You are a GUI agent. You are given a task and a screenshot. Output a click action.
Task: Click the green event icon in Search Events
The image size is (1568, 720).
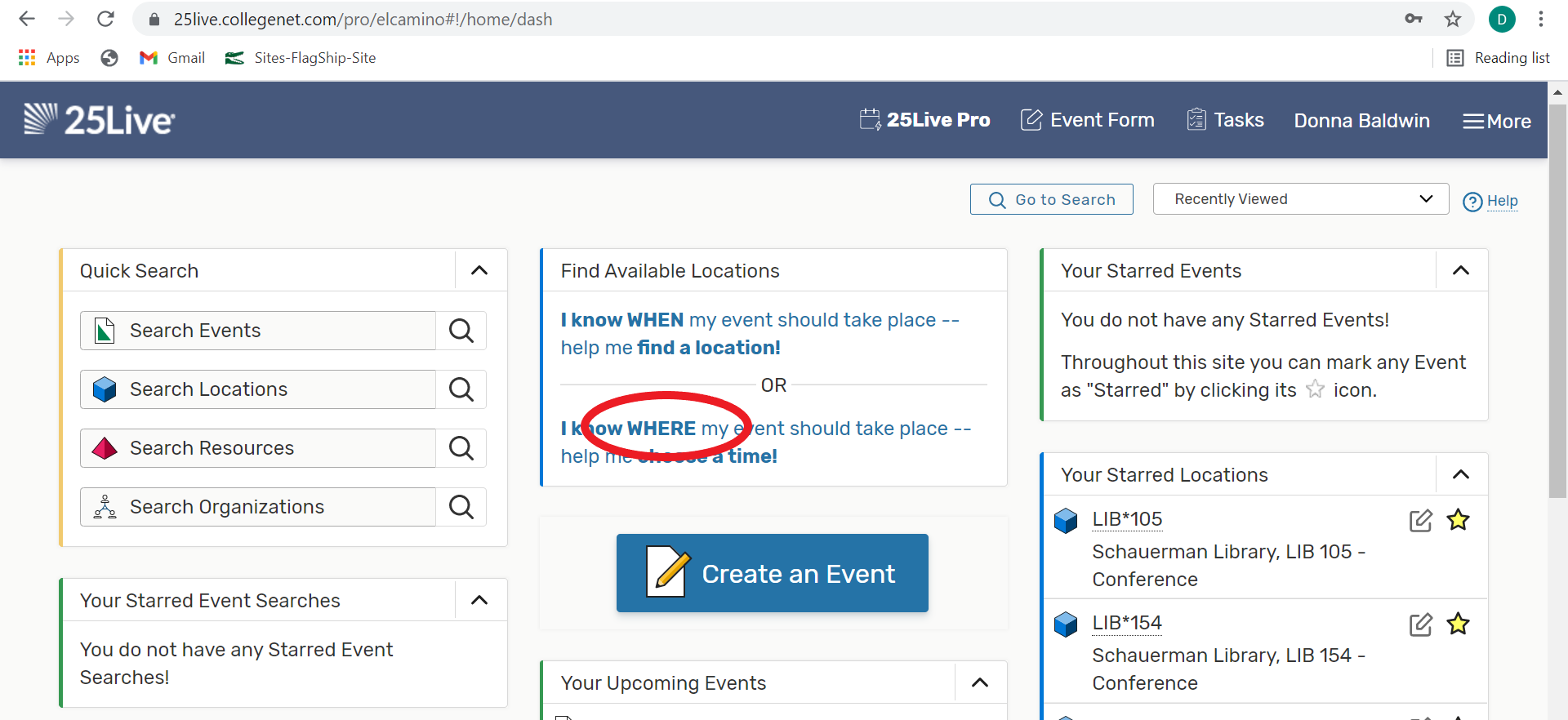(x=105, y=331)
